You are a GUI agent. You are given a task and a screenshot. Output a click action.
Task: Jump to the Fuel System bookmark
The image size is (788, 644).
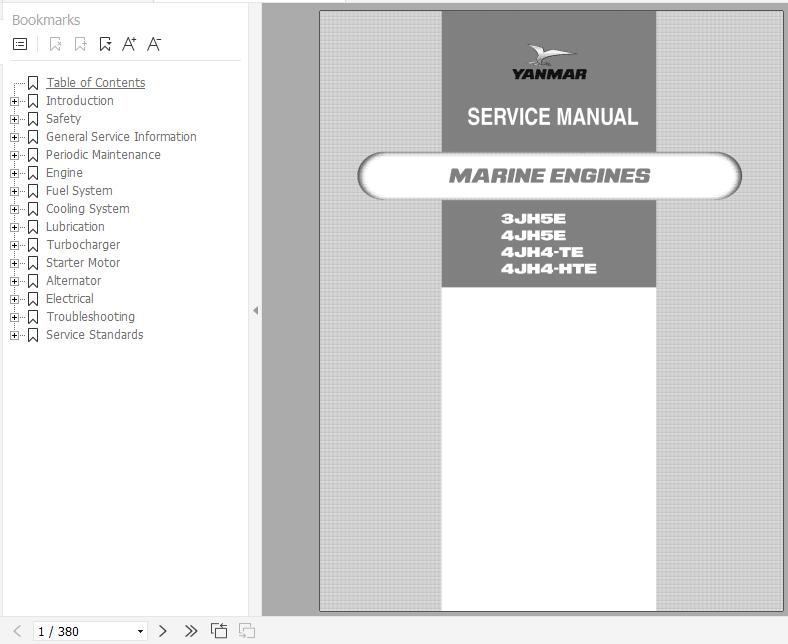tap(79, 191)
